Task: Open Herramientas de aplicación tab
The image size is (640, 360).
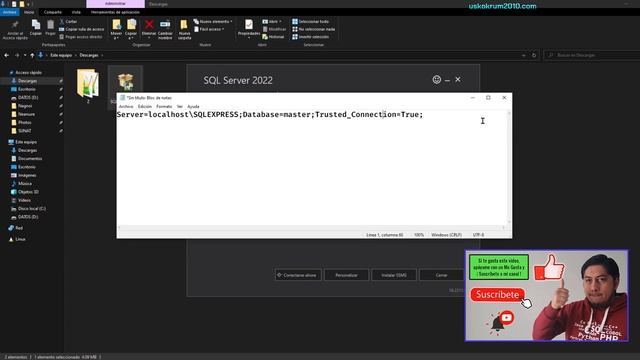Action: pos(115,12)
